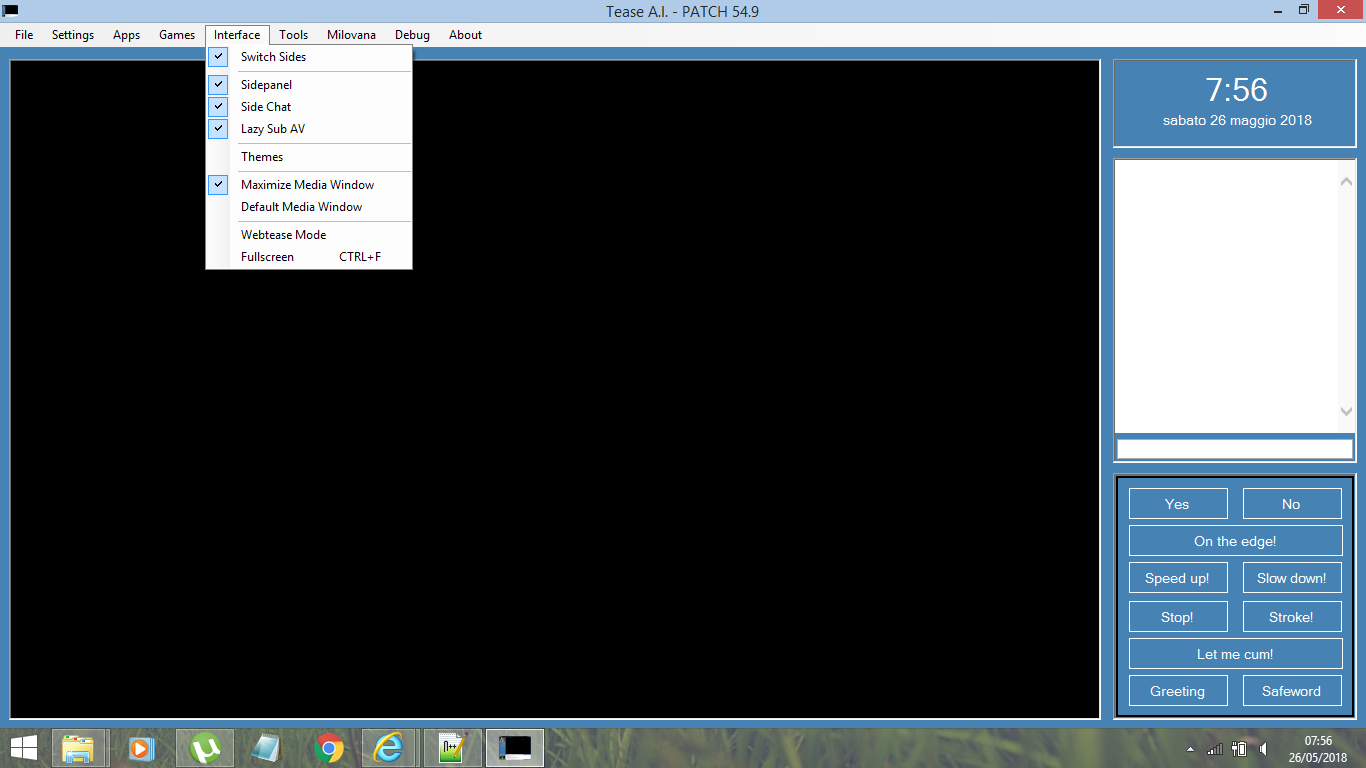The width and height of the screenshot is (1366, 768).
Task: Toggle the Side Chat option
Action: click(309, 107)
